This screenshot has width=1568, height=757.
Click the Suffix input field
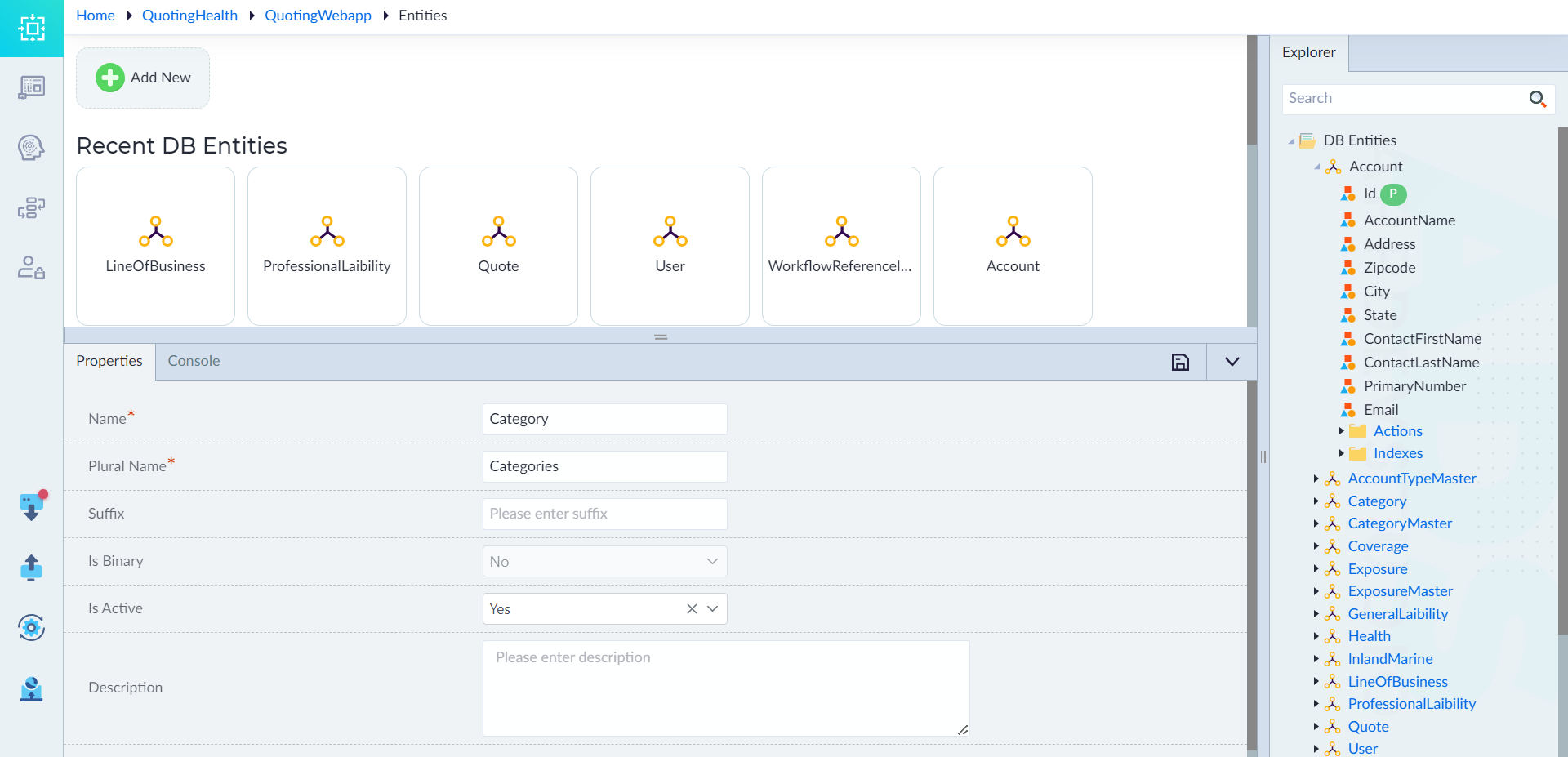604,514
